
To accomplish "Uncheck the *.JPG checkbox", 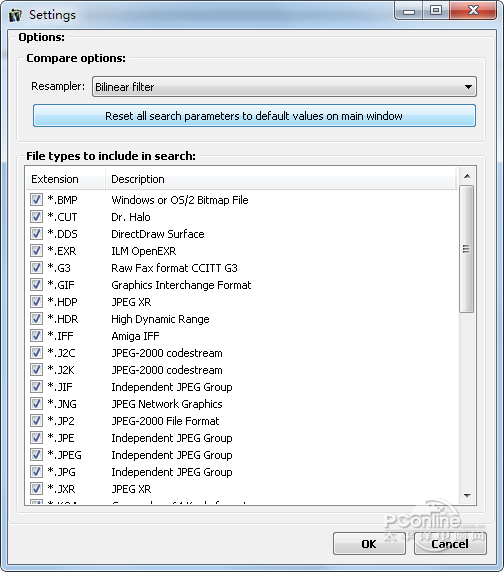I will 36,472.
